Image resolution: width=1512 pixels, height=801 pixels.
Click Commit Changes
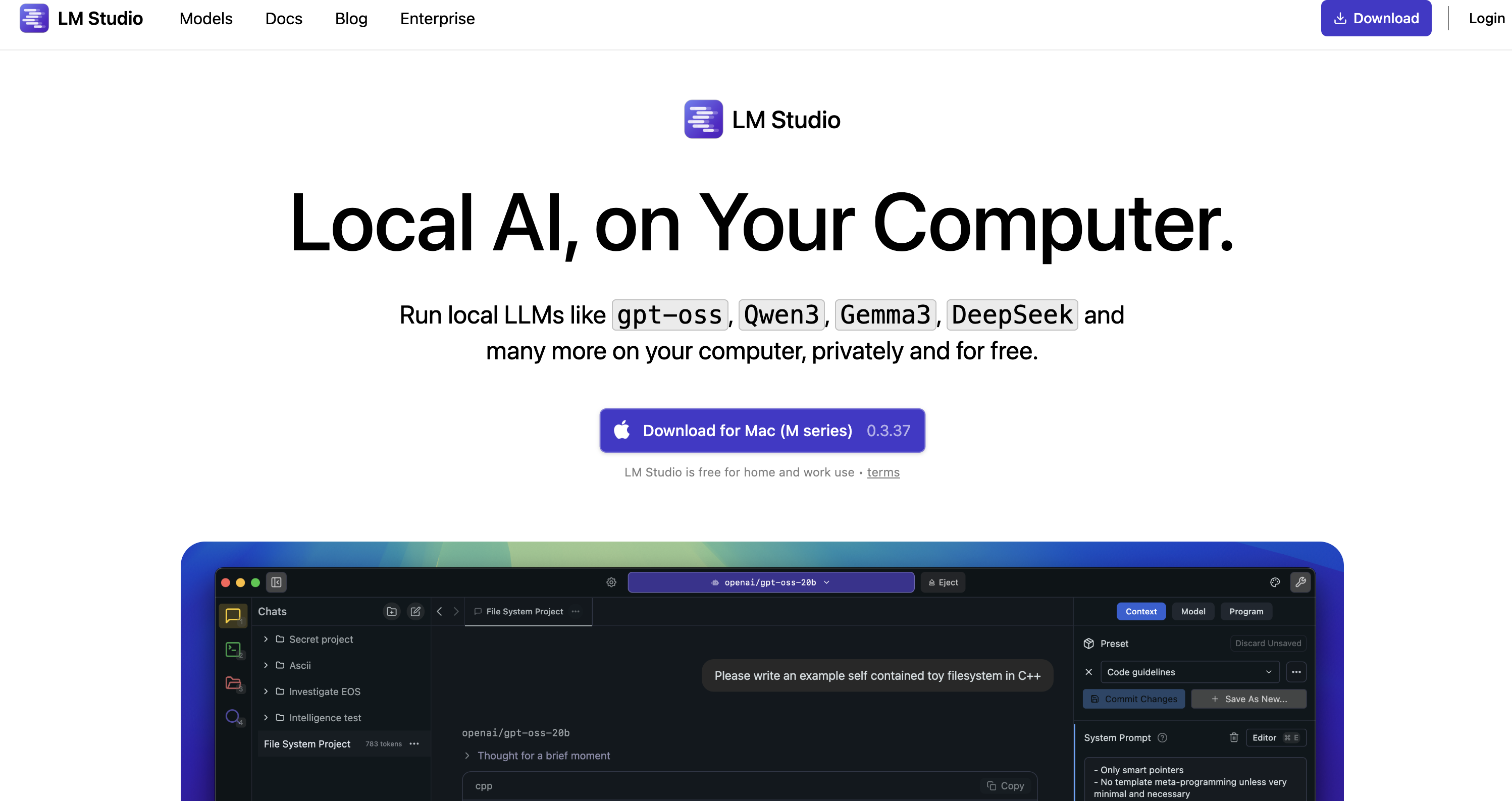pos(1133,699)
